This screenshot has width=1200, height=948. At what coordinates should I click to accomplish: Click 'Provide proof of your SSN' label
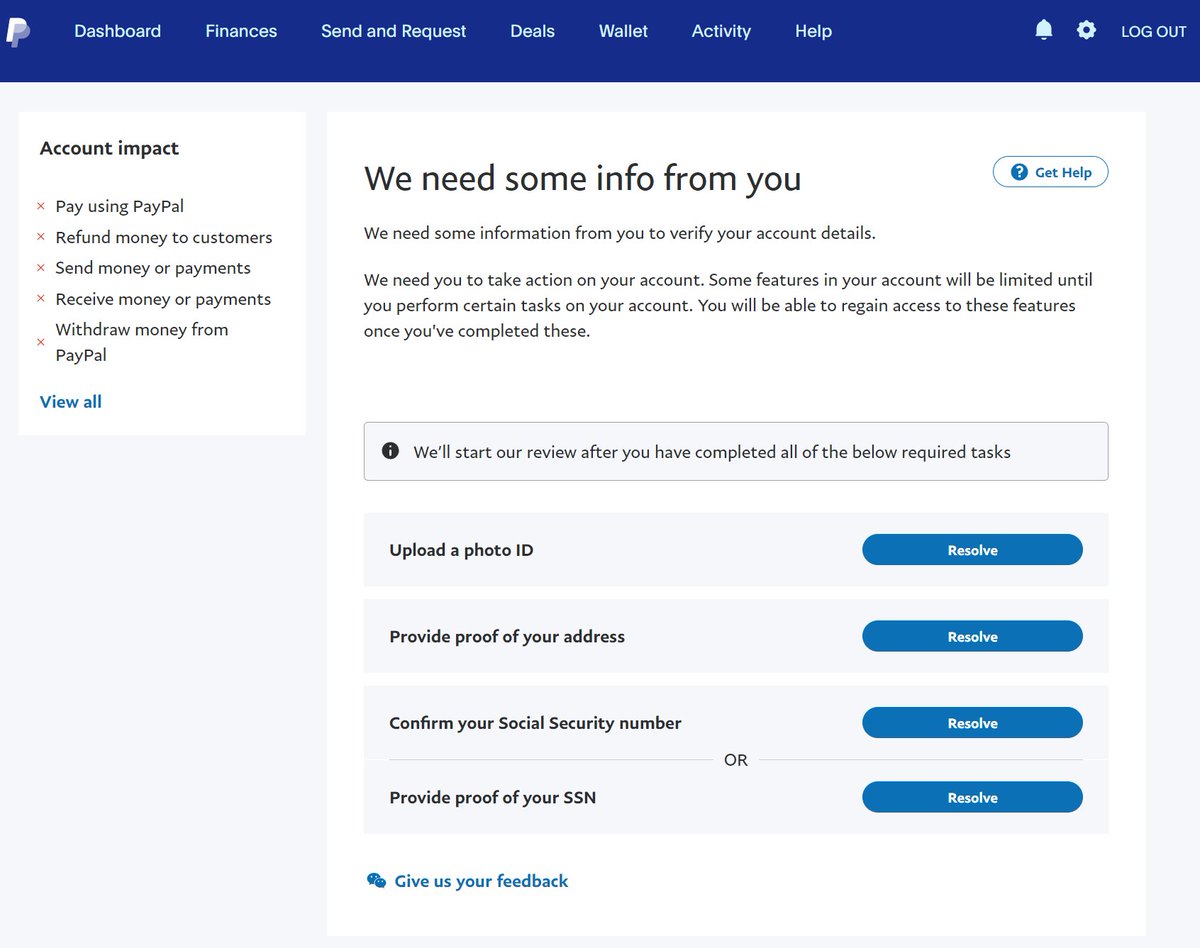(492, 797)
